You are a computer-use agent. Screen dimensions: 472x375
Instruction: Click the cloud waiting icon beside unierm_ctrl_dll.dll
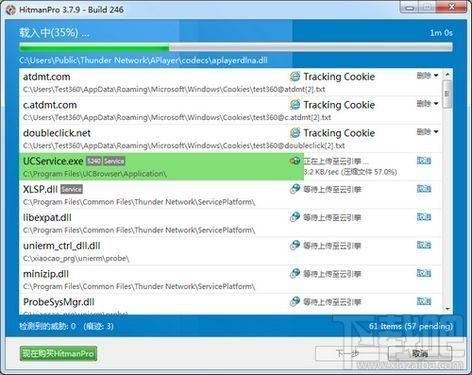[295, 245]
